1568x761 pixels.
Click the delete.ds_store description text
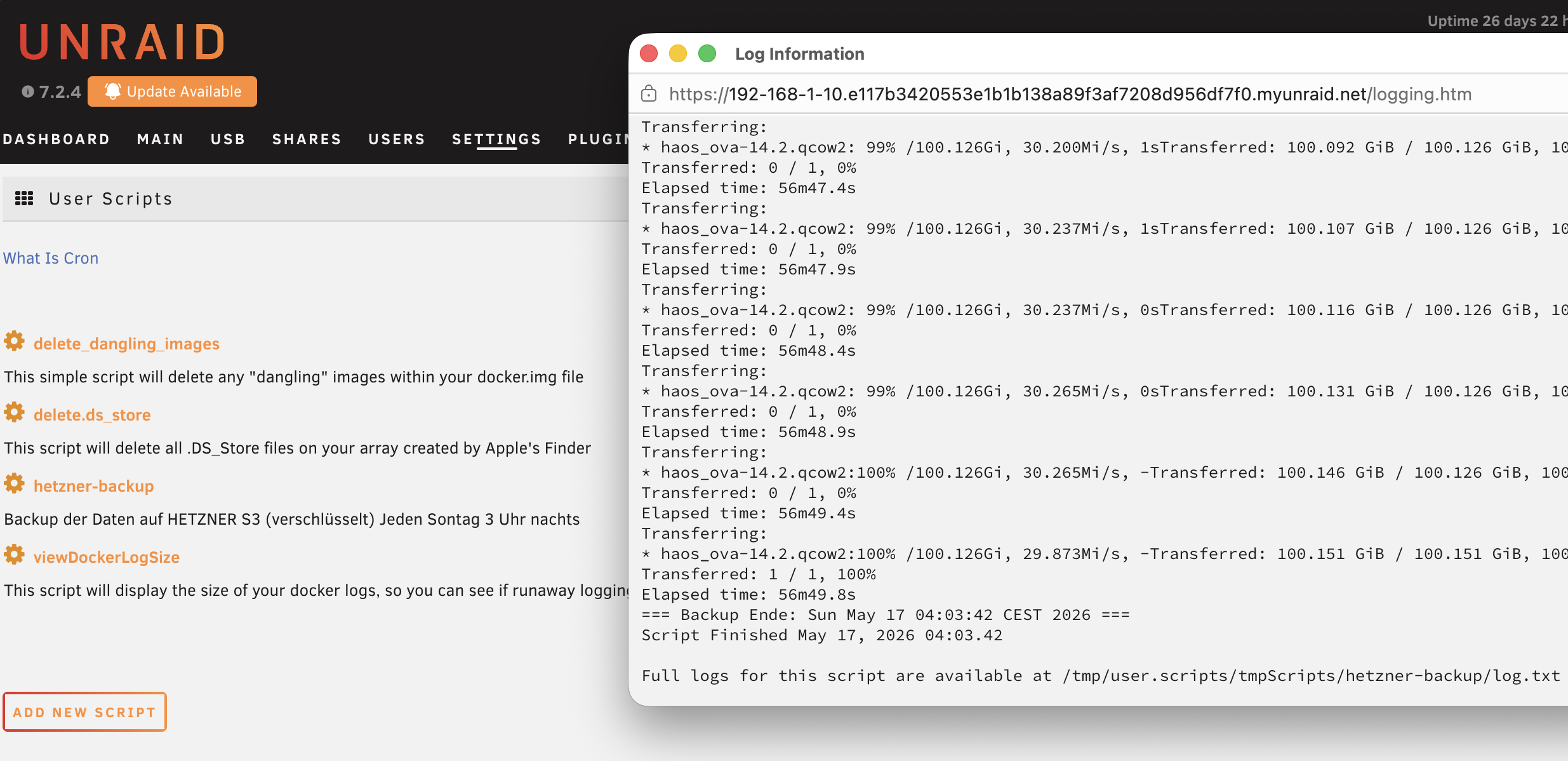pyautogui.click(x=298, y=448)
